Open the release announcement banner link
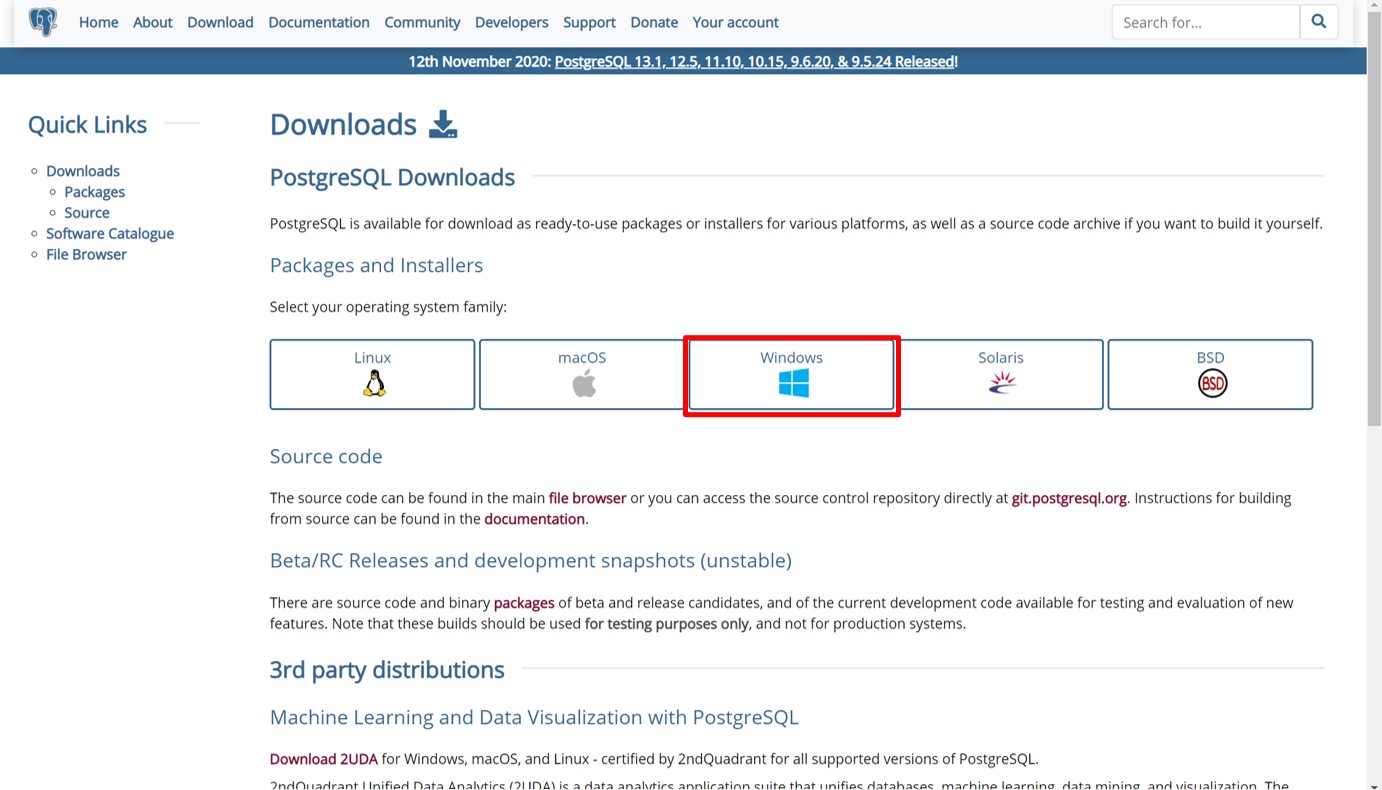Image resolution: width=1382 pixels, height=790 pixels. [x=754, y=62]
